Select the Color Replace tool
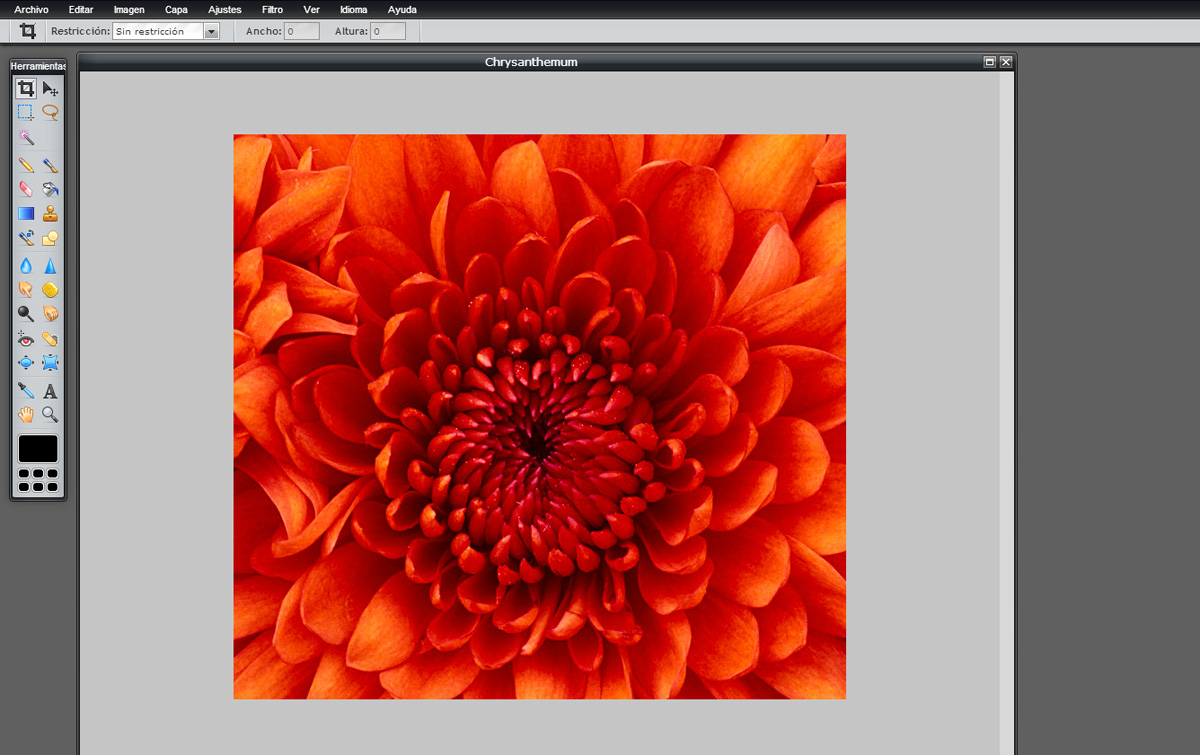 click(26, 238)
